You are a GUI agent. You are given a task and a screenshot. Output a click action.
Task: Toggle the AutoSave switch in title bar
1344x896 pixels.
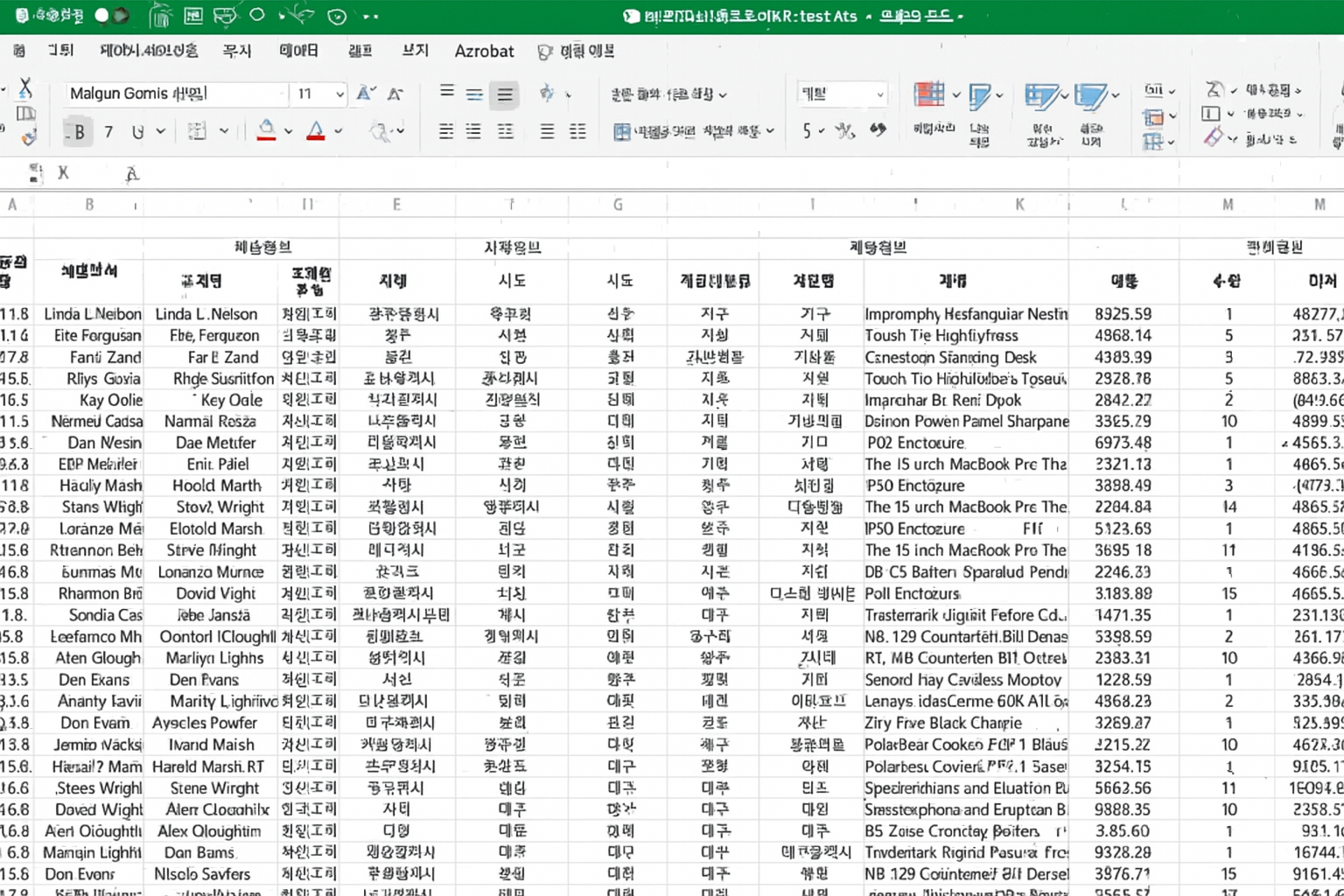(110, 16)
